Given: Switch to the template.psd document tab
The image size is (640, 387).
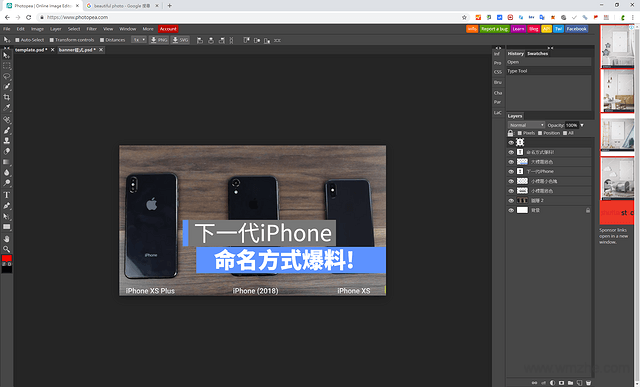Looking at the screenshot, I should (31, 50).
